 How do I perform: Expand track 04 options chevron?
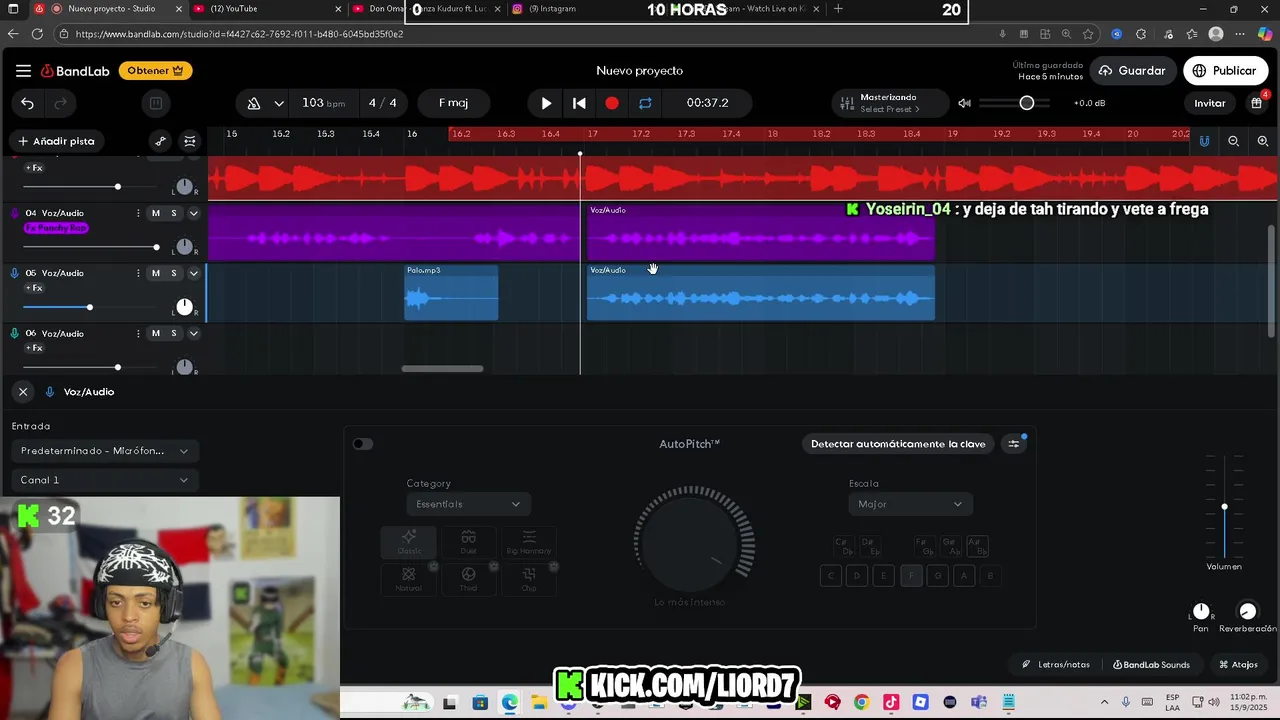pyautogui.click(x=193, y=213)
